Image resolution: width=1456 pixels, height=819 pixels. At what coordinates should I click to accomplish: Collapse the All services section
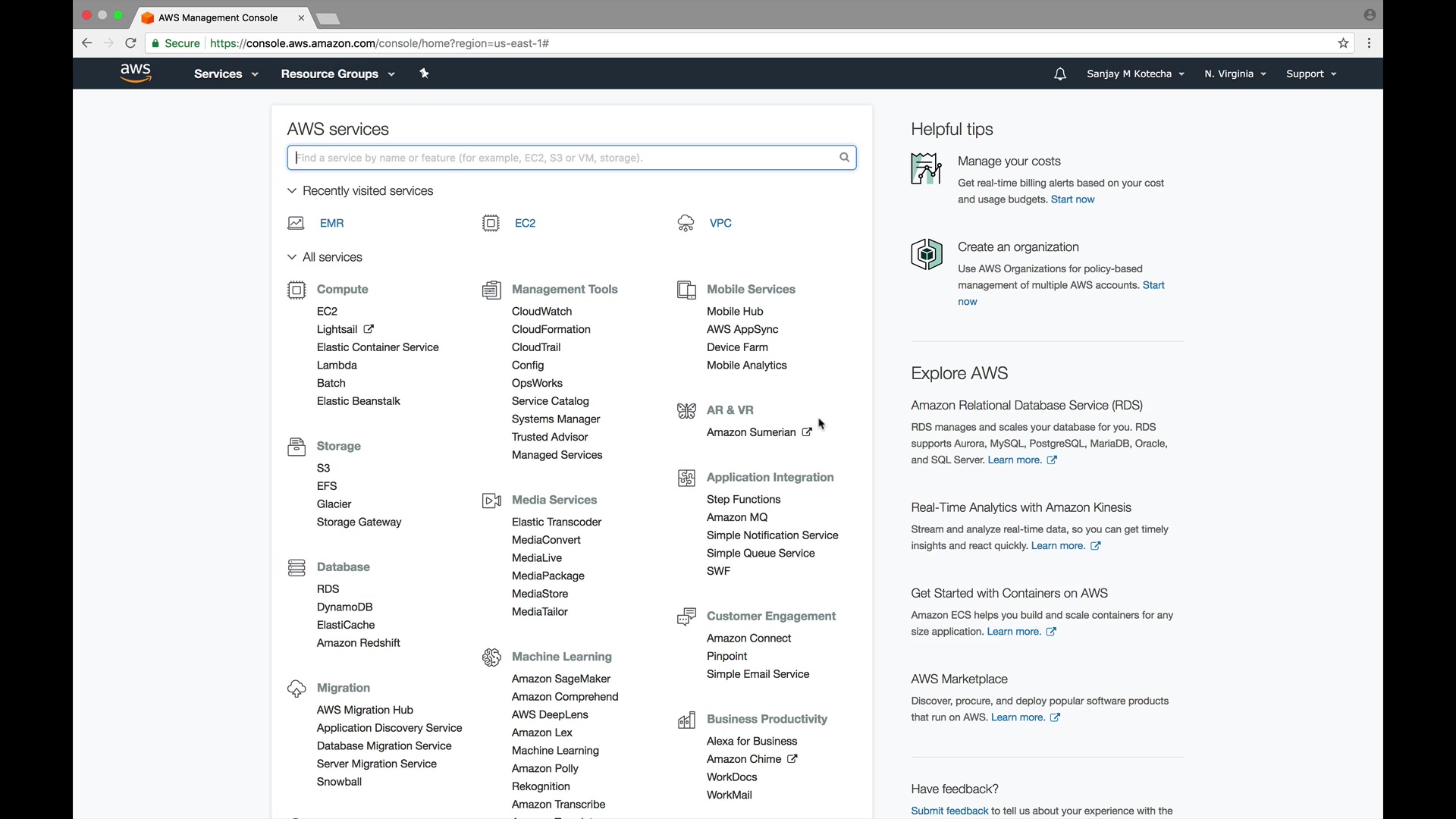tap(292, 257)
